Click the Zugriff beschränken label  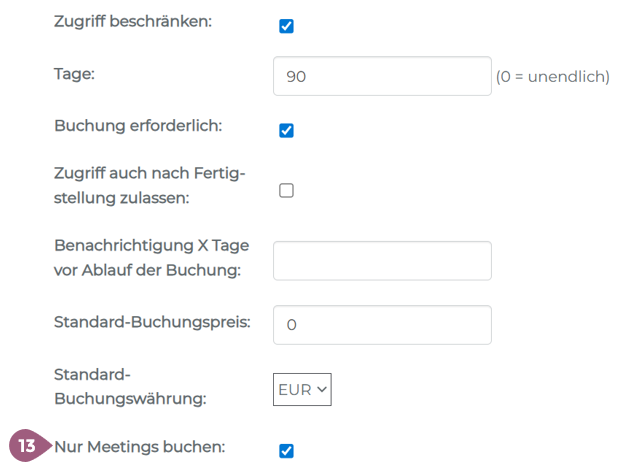[x=133, y=22]
